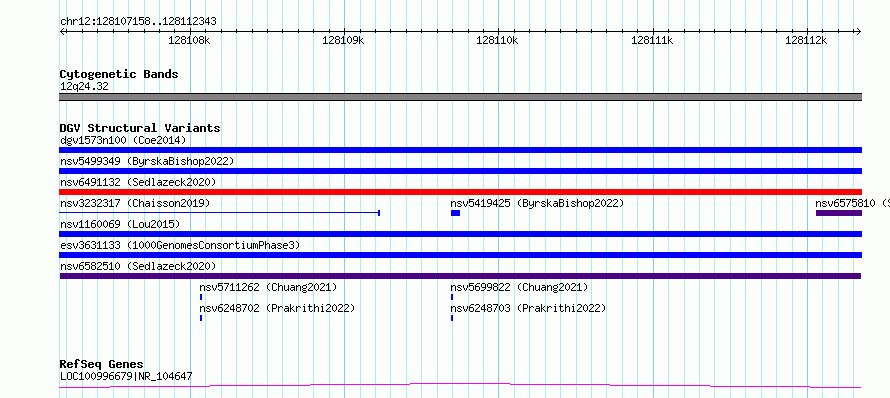
Task: Click the small blue nsv5419425 block
Action: [x=455, y=213]
